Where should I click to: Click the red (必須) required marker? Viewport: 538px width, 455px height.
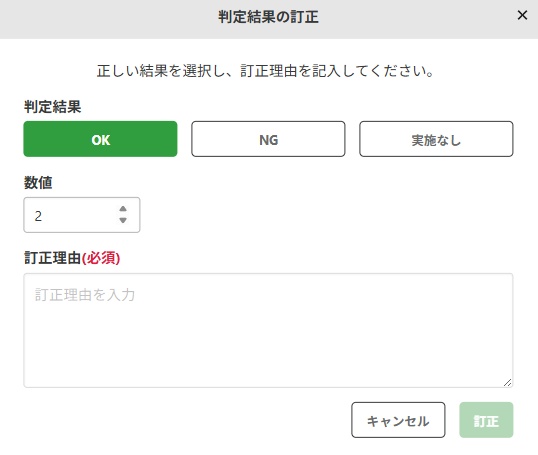pos(101,258)
